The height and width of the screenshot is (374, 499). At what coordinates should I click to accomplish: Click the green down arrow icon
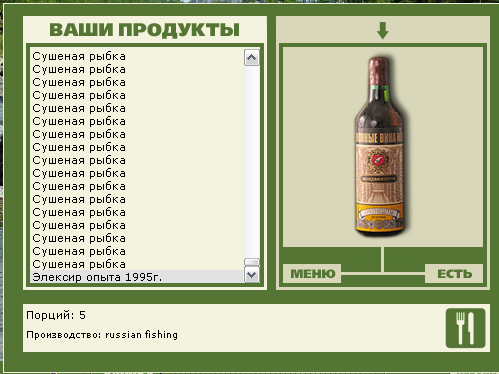[383, 31]
